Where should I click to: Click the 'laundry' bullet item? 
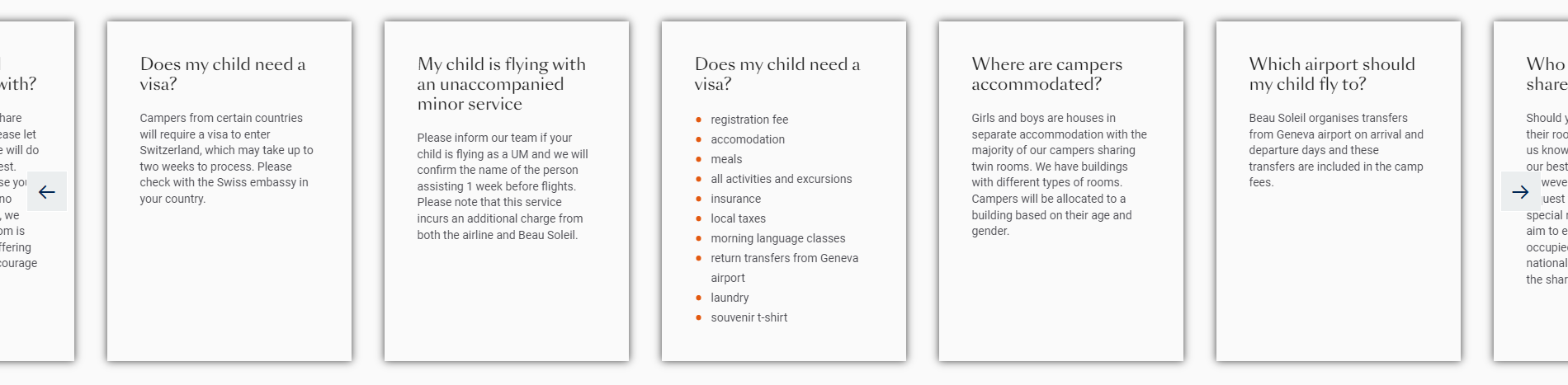click(x=730, y=298)
